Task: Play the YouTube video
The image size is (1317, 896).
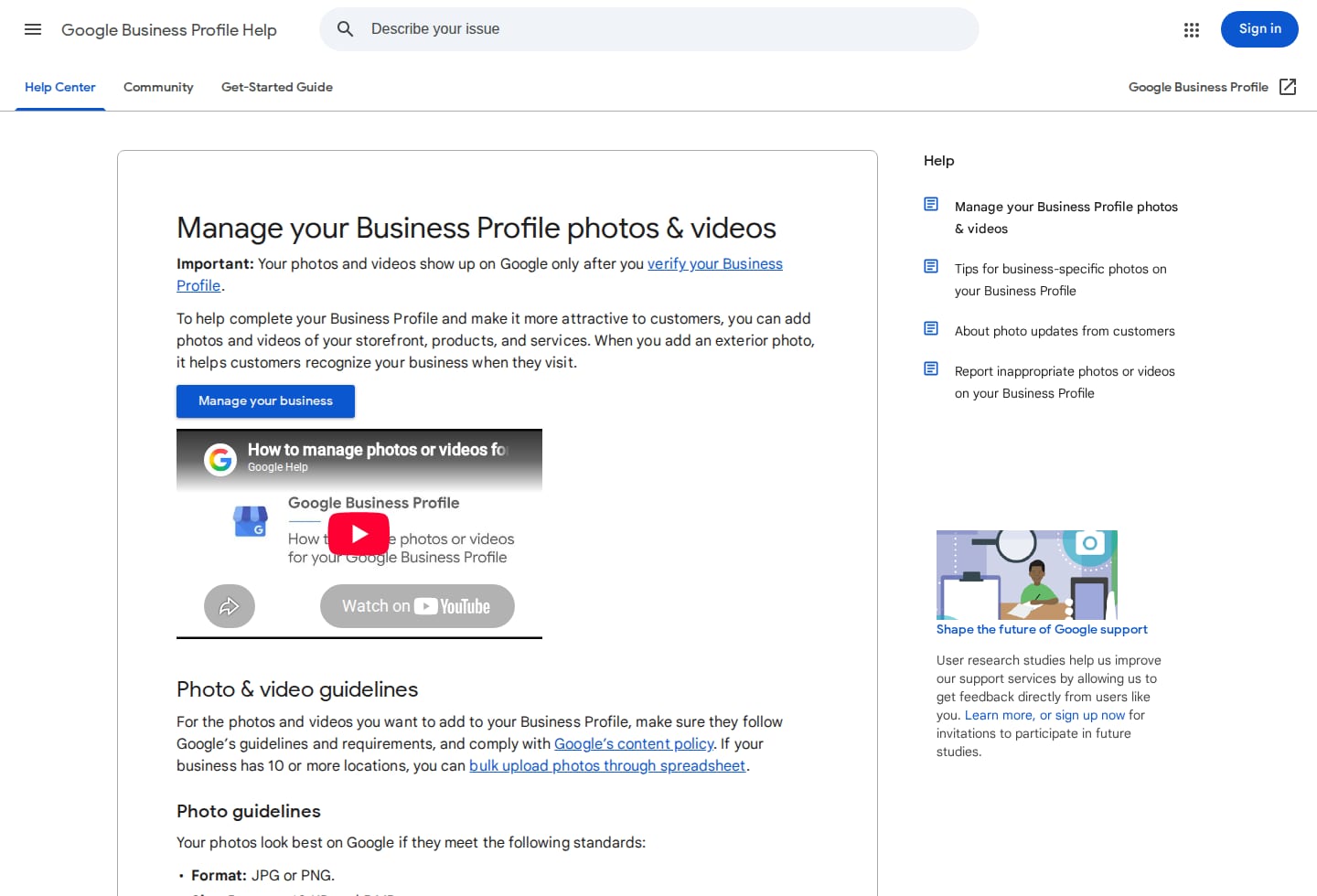Action: 359,534
